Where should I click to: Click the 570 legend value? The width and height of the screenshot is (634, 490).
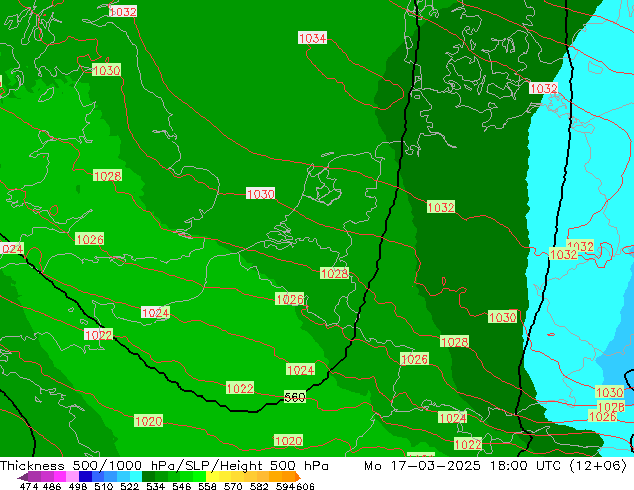point(233,486)
